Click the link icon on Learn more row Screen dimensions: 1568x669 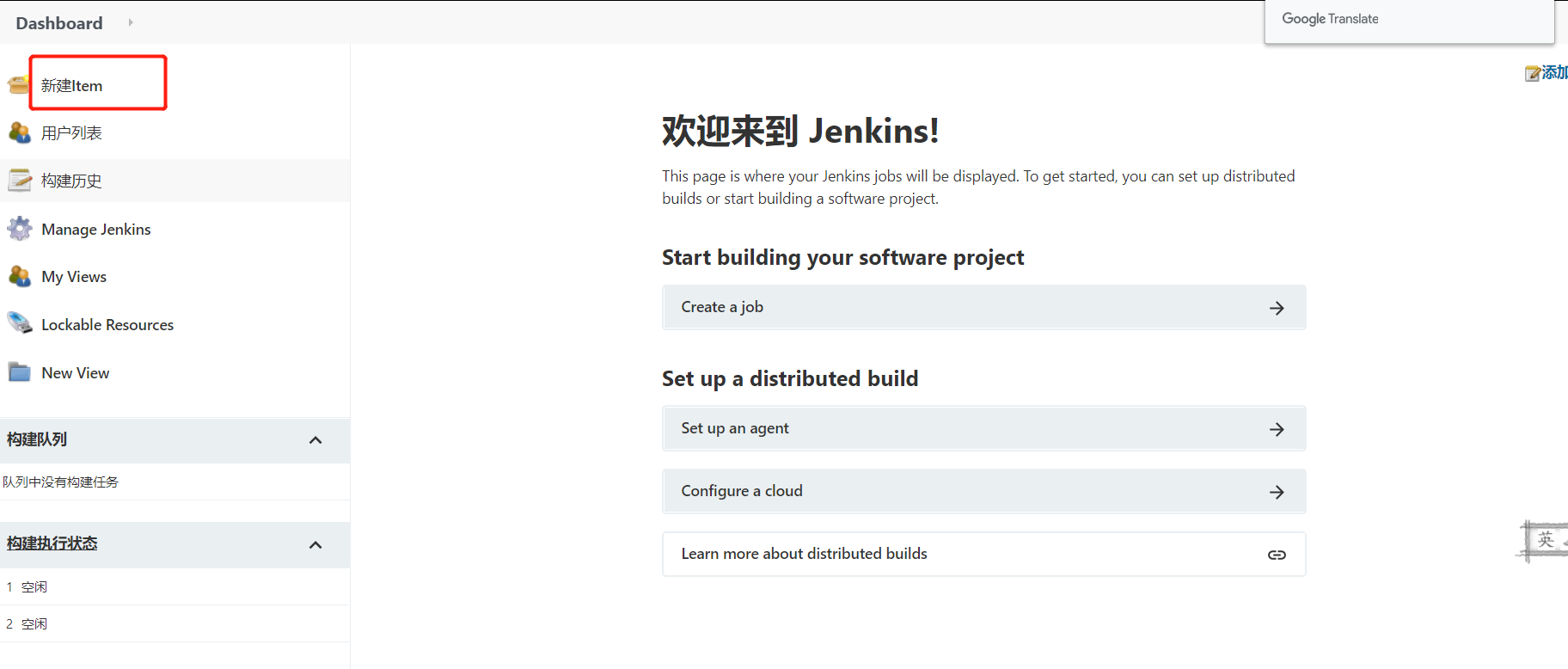1277,555
